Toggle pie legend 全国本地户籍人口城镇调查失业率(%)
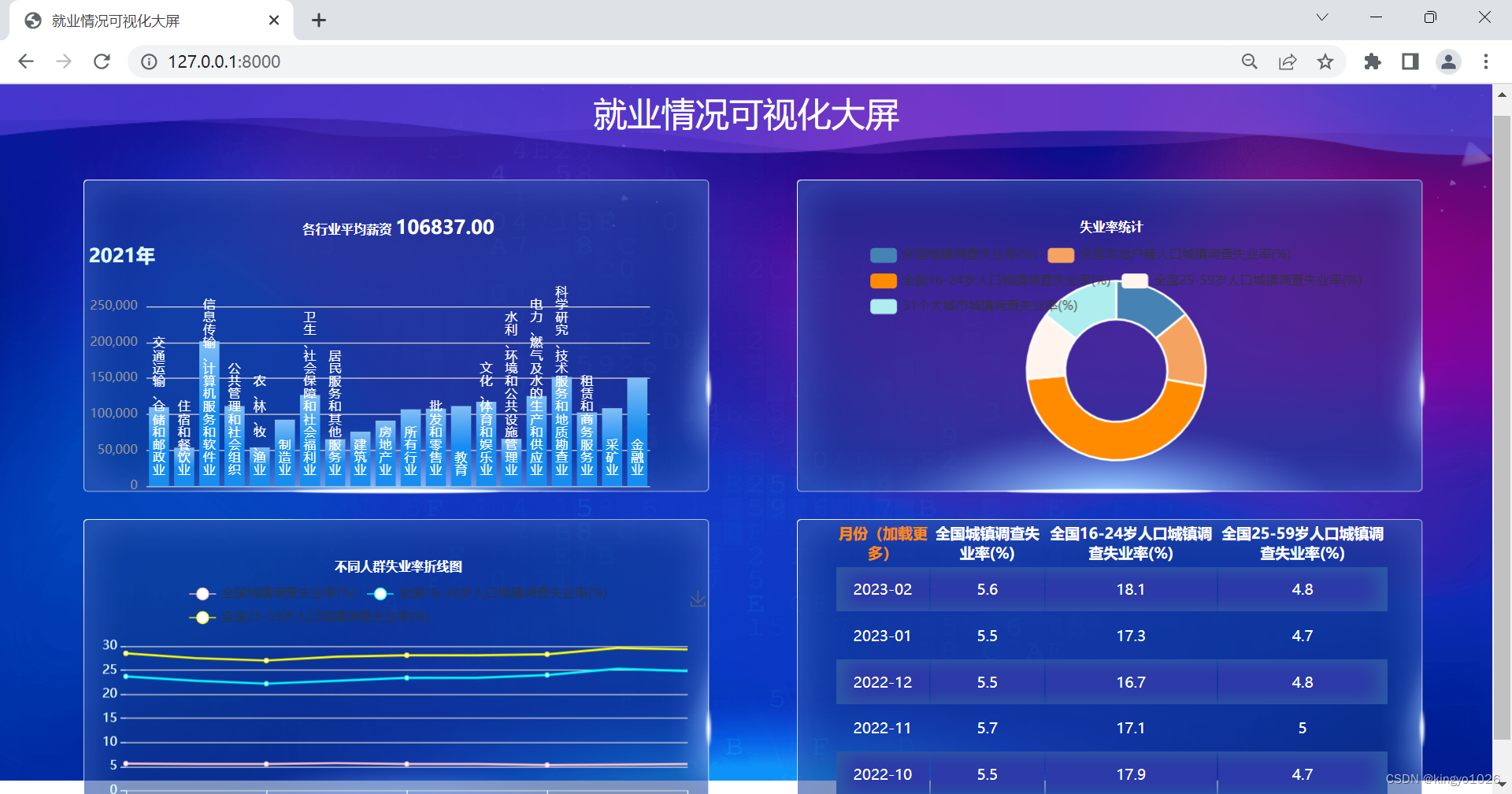Image resolution: width=1512 pixels, height=794 pixels. point(1169,254)
